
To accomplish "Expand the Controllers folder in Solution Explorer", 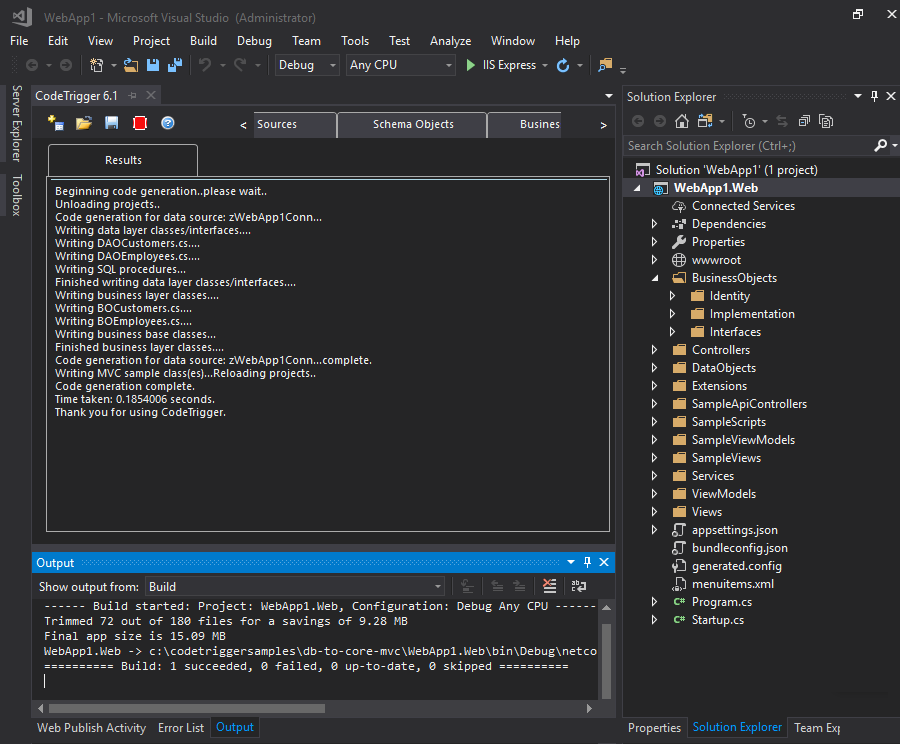I will pyautogui.click(x=655, y=350).
